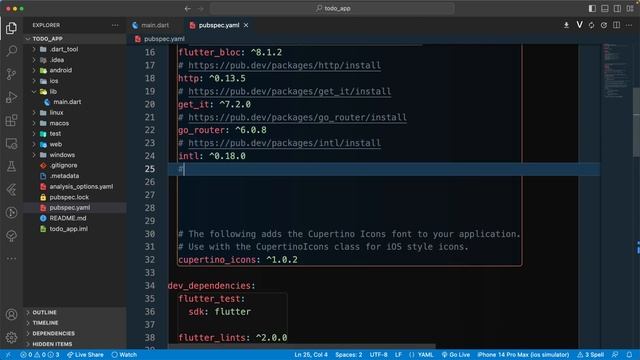The height and width of the screenshot is (360, 640).
Task: Click the get packages download icon
Action: point(566,25)
